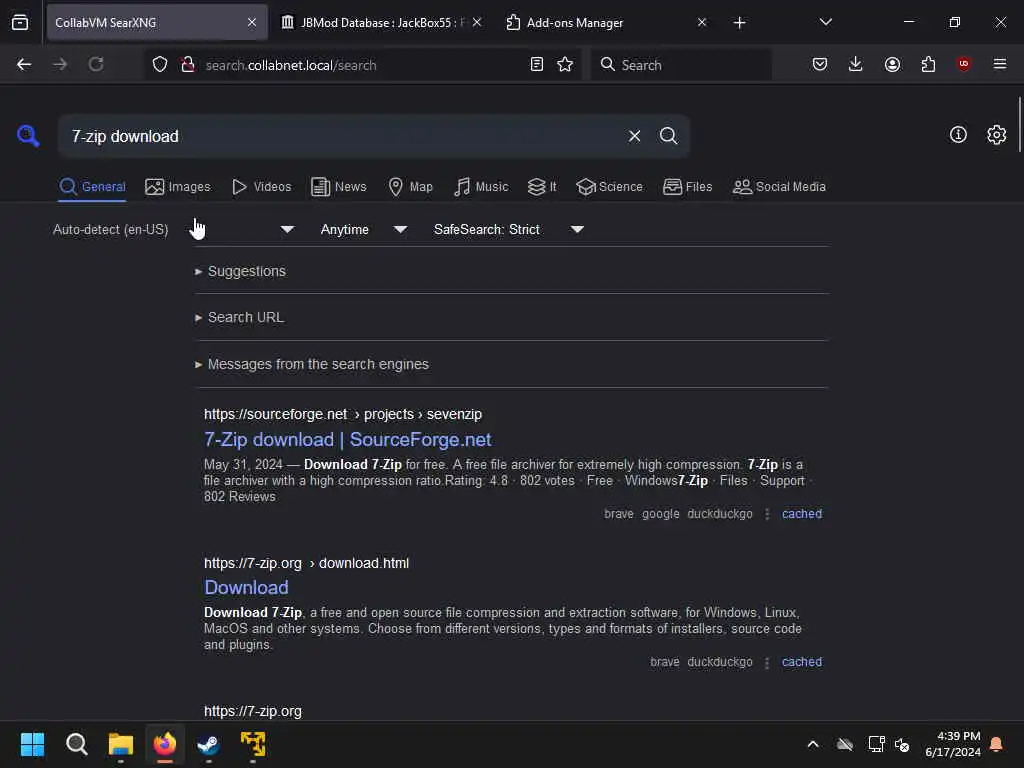
Task: Open the tracking protection shield icon
Action: click(x=160, y=64)
